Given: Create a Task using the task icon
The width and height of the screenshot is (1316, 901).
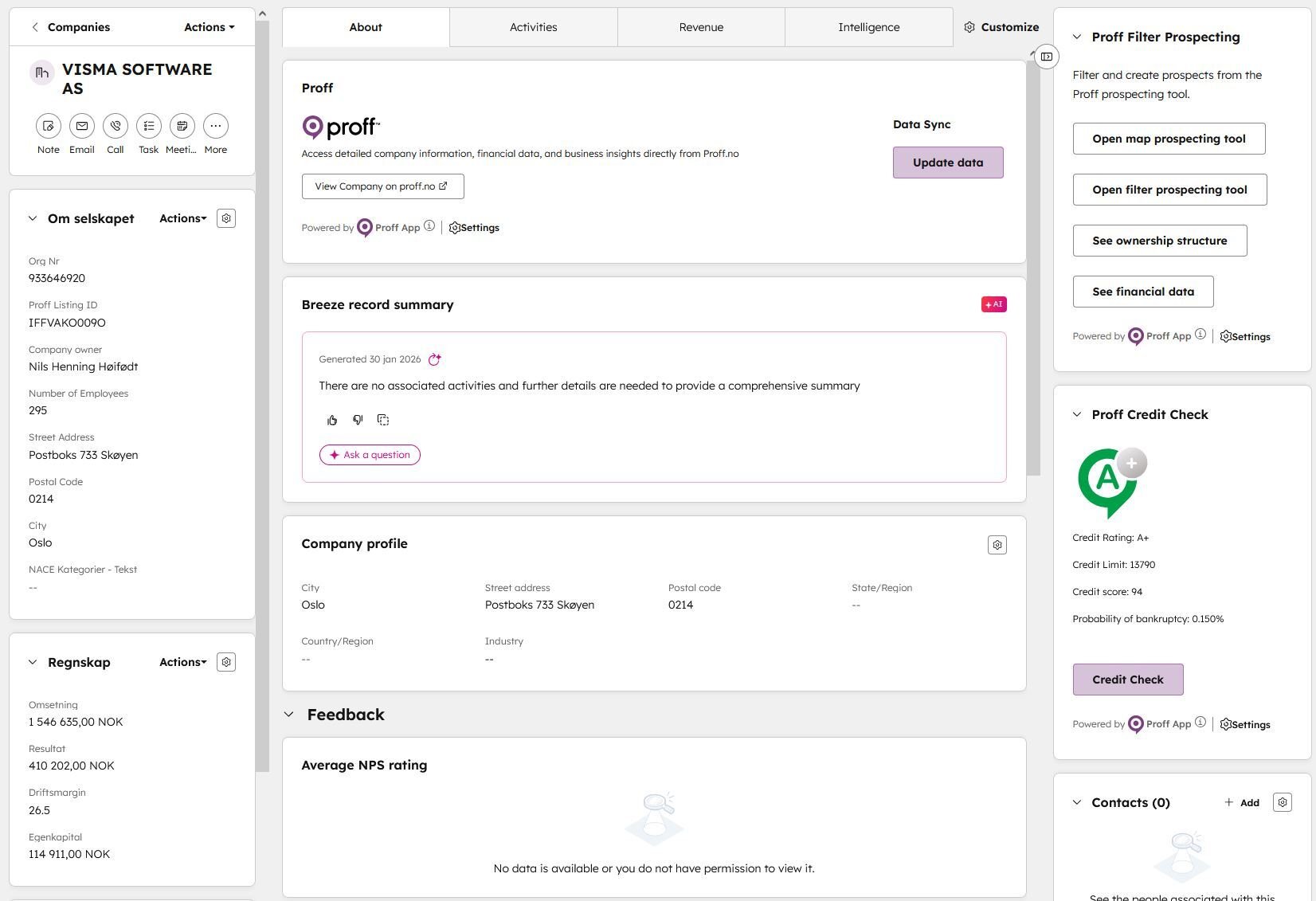Looking at the screenshot, I should pos(149,126).
